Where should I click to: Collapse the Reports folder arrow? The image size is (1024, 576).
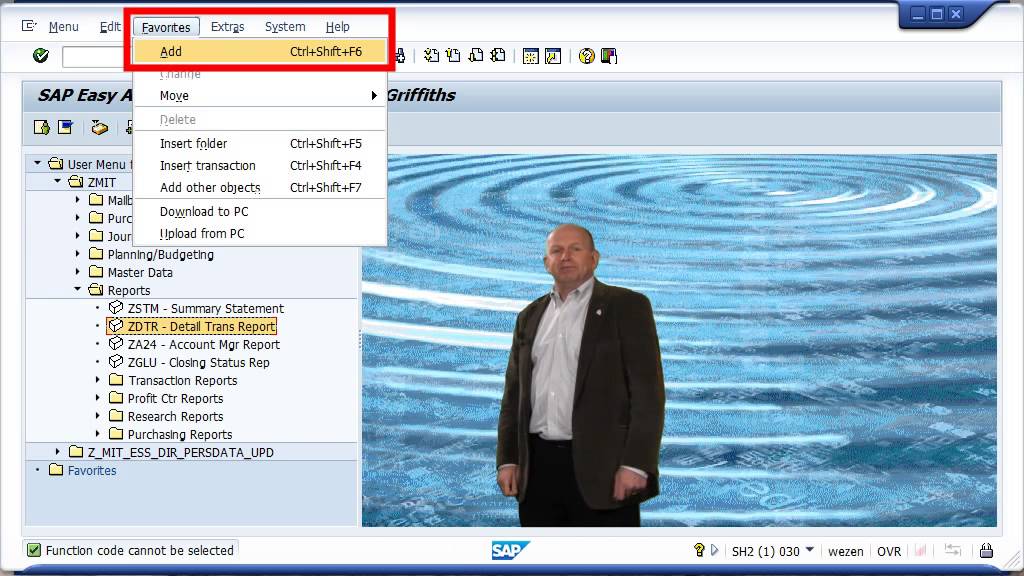pos(78,289)
